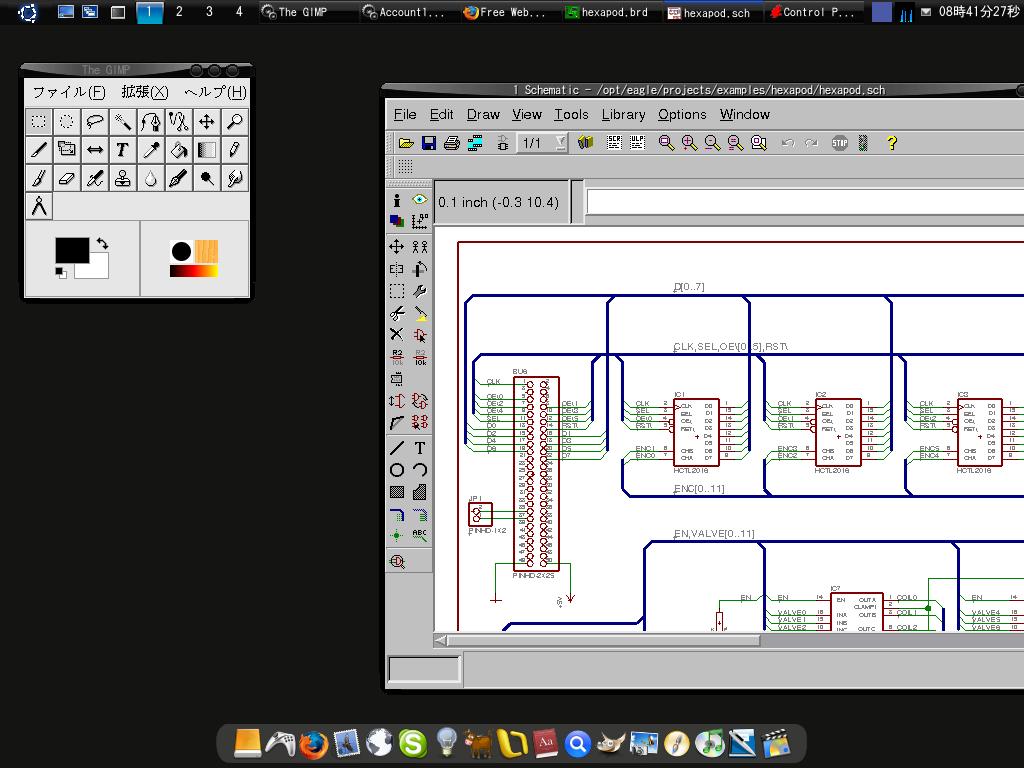The image size is (1024, 768).
Task: Open the 1/1 sheet selector dropdown
Action: (560, 143)
